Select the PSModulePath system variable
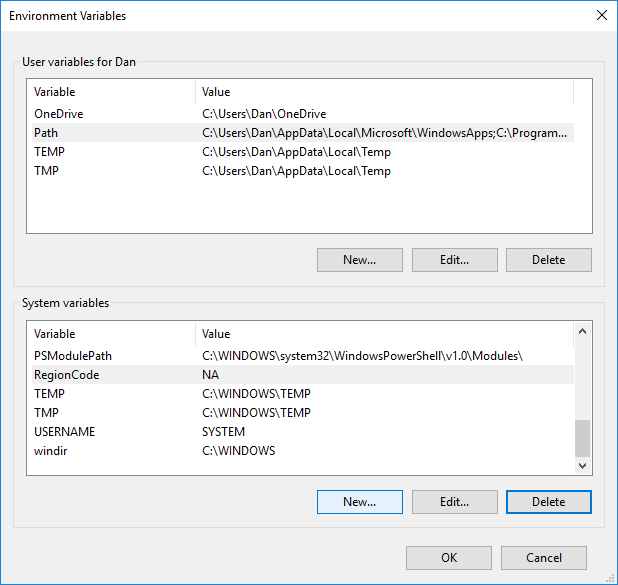 coord(71,356)
